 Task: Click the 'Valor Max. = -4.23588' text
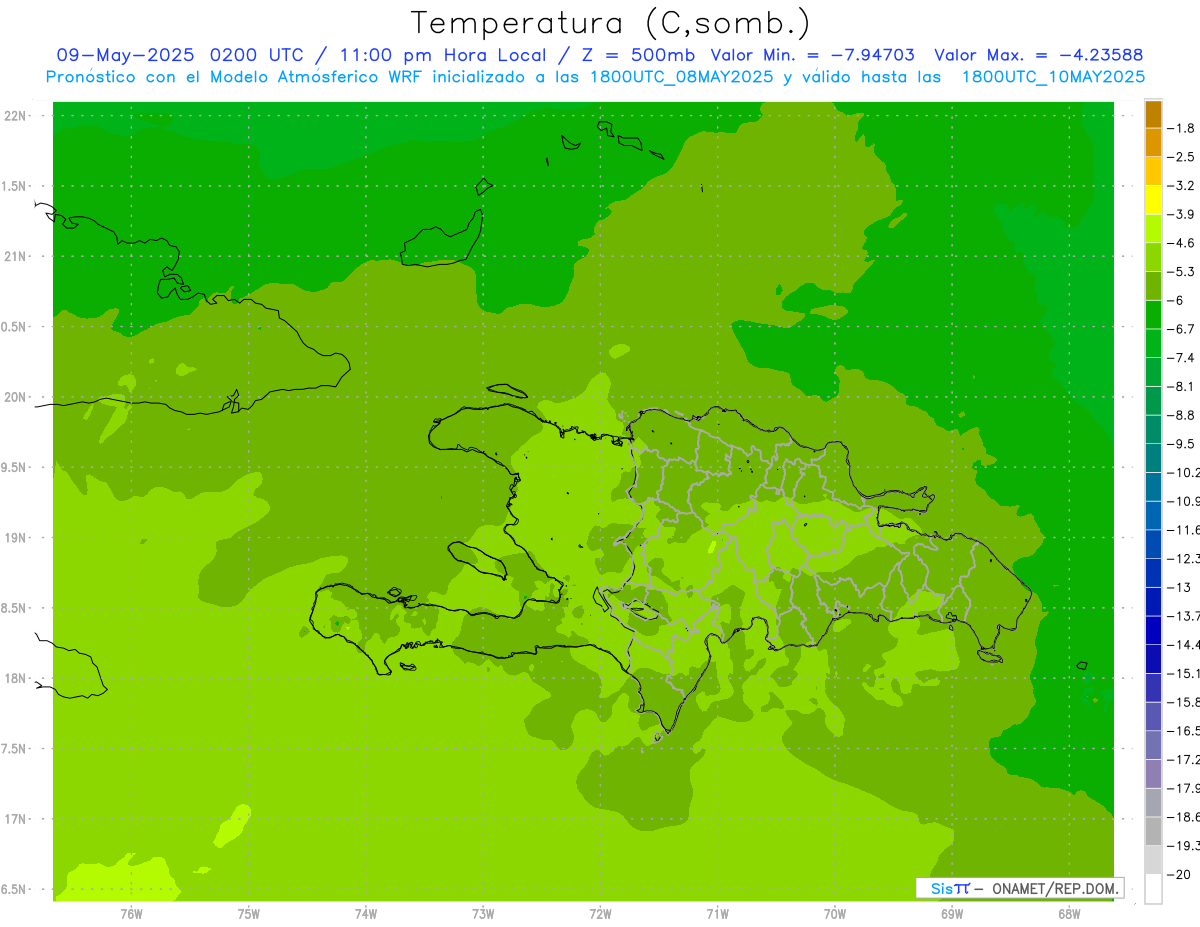[x=1039, y=55]
